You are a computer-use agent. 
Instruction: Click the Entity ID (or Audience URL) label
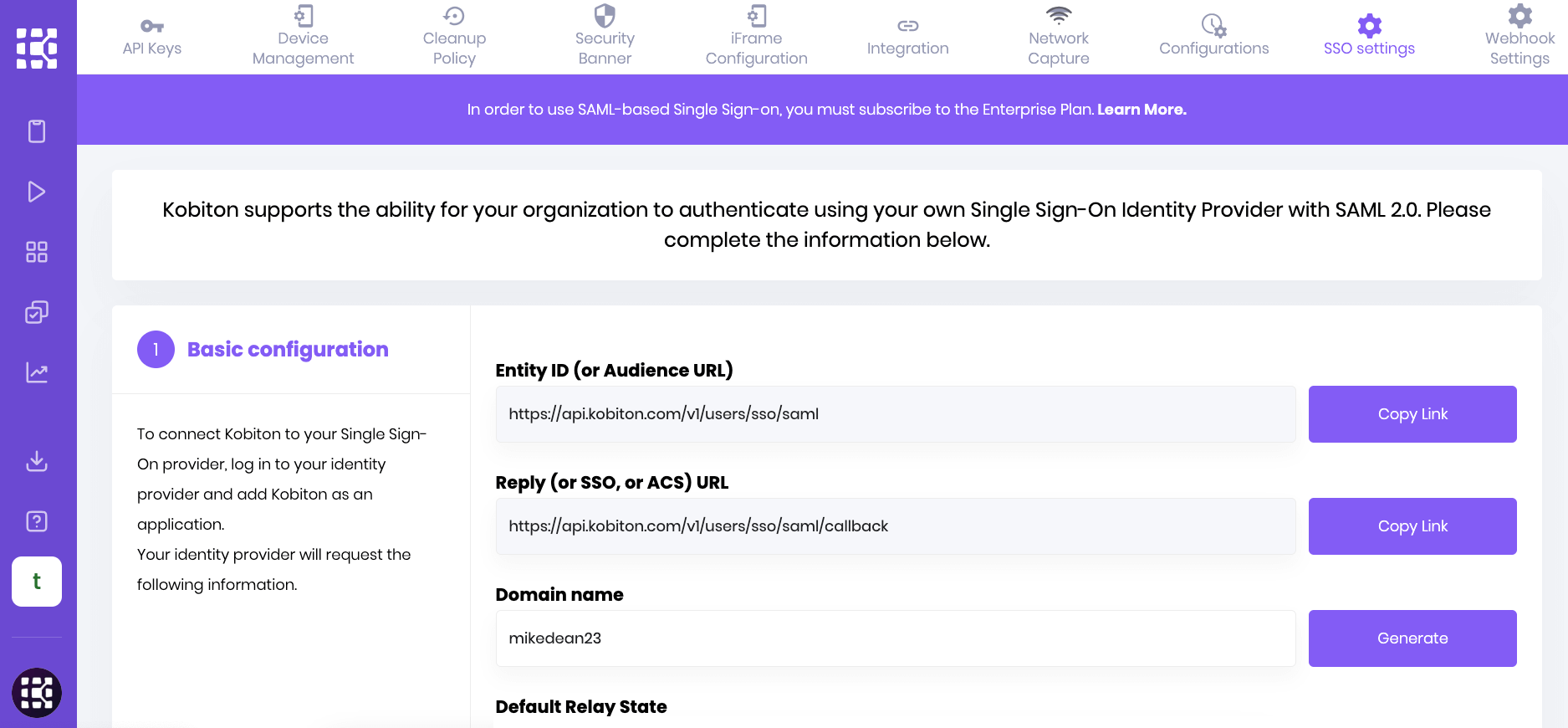pos(614,371)
